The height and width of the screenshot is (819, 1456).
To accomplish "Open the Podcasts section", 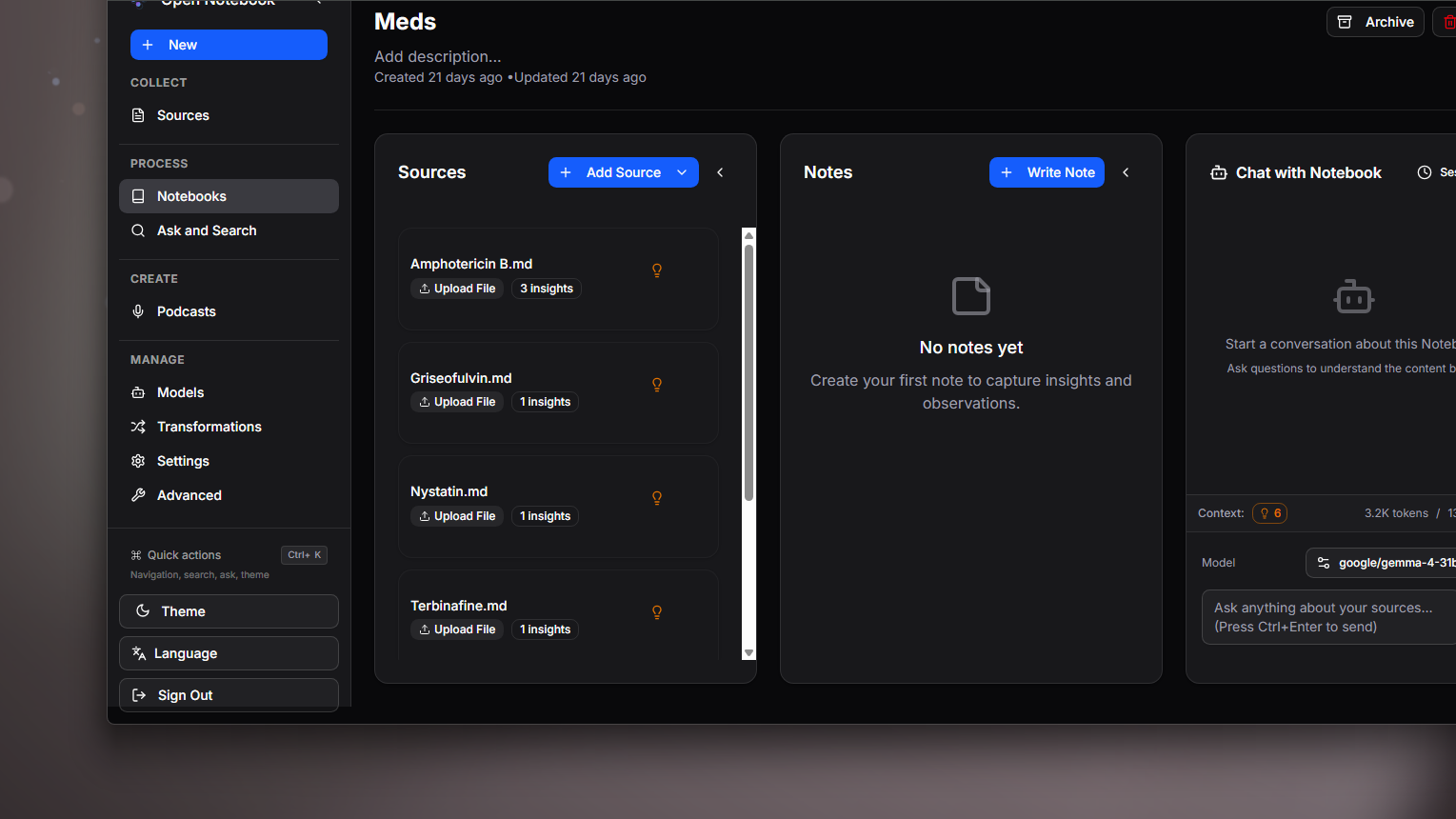I will point(229,311).
